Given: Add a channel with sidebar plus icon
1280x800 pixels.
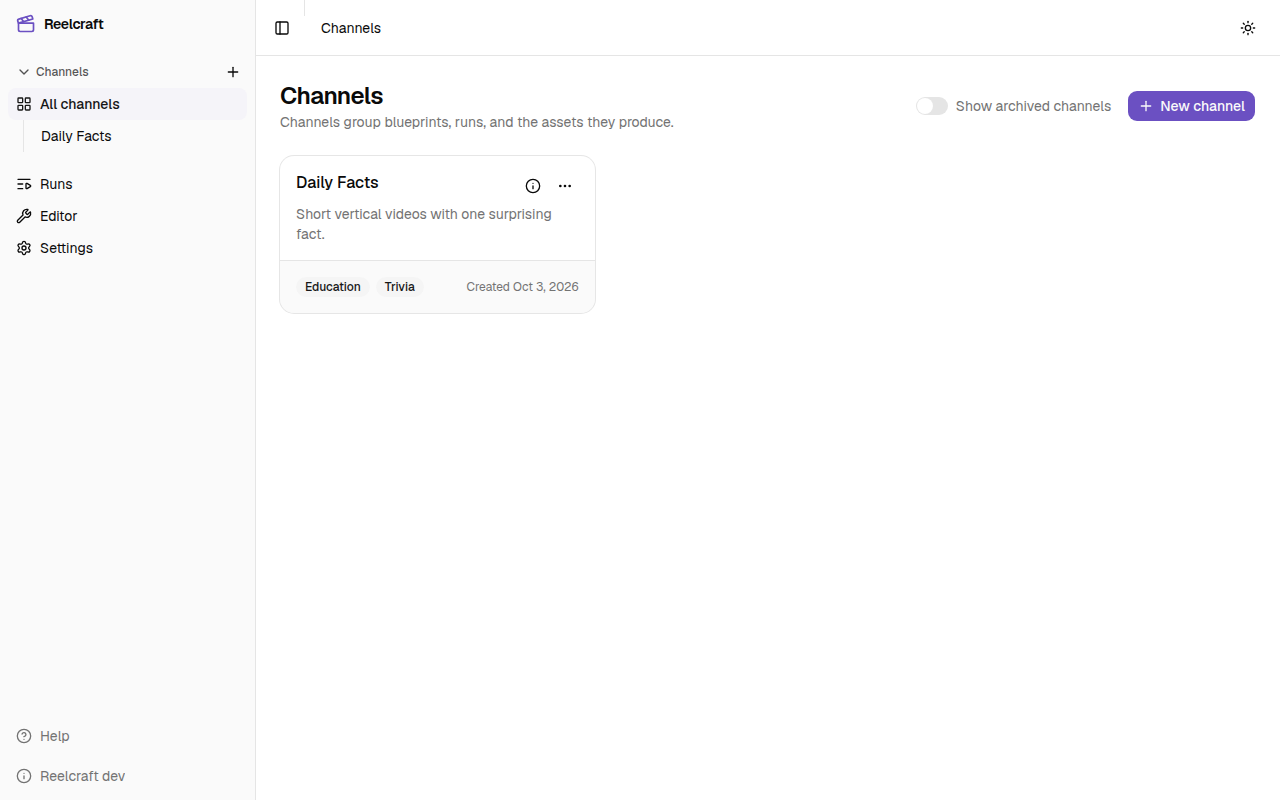Looking at the screenshot, I should click(x=233, y=72).
